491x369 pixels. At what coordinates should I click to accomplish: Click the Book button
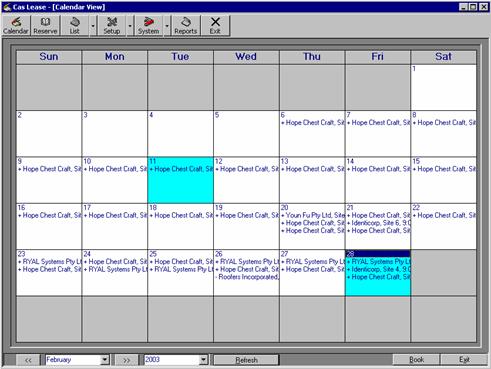click(x=416, y=360)
